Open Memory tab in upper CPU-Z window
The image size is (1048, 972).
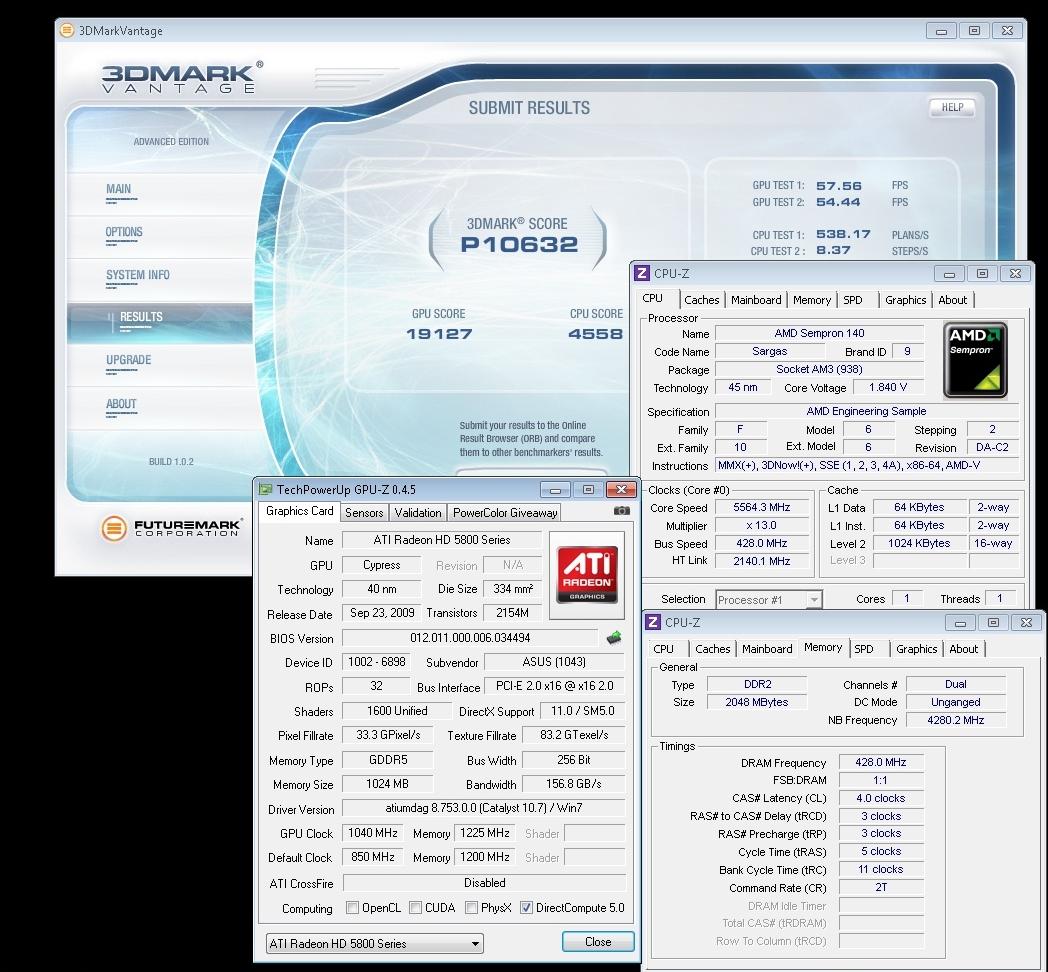[811, 300]
